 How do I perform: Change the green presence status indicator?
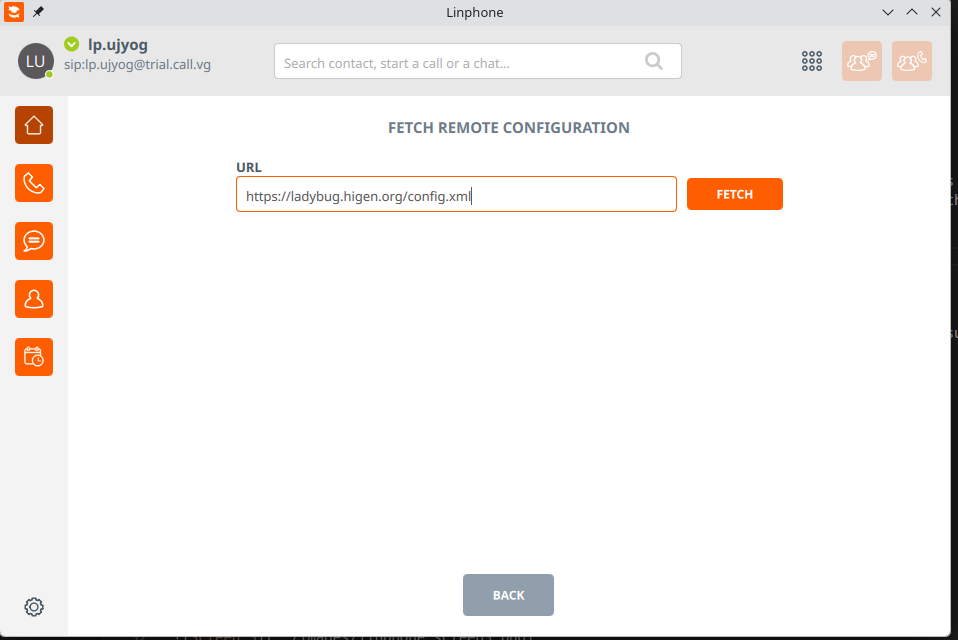(x=71, y=44)
